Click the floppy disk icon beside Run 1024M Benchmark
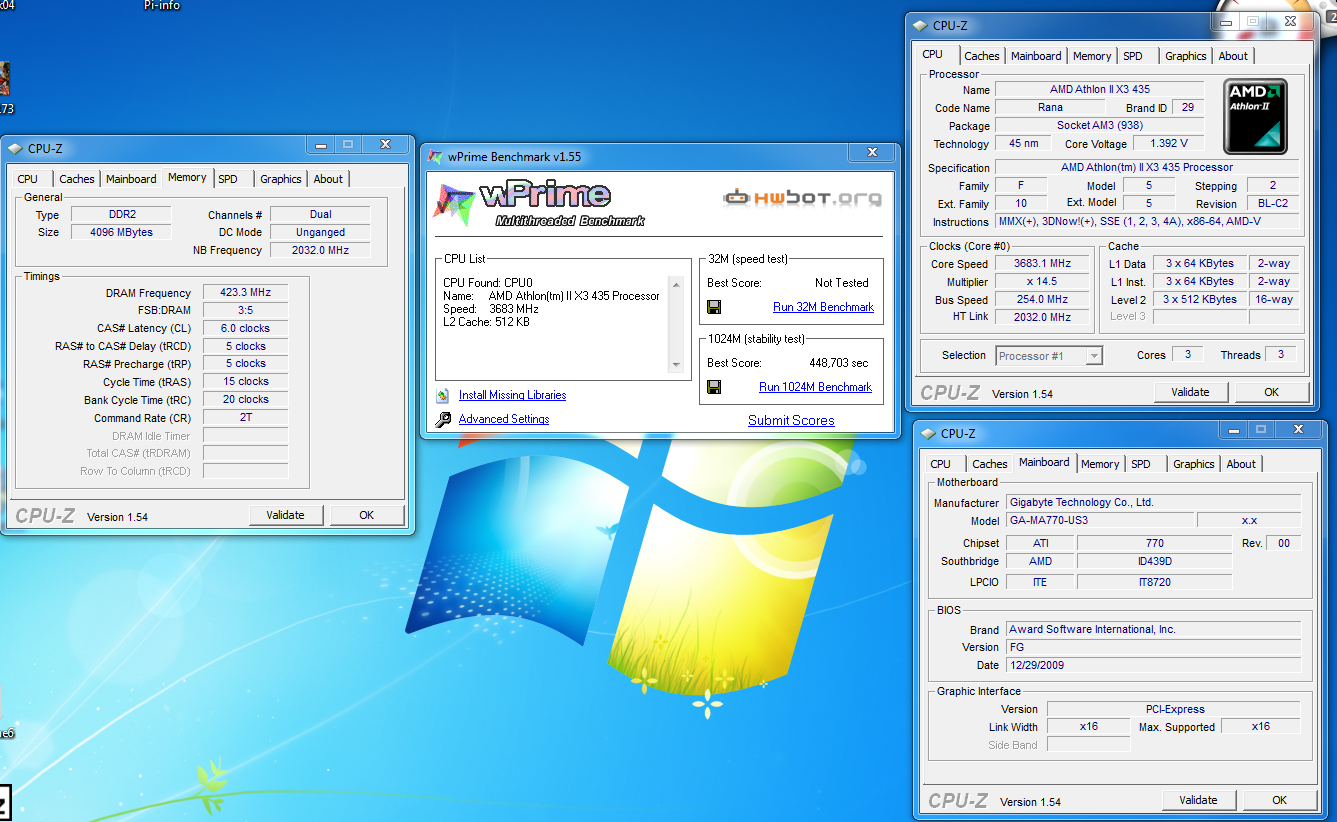Viewport: 1337px width, 822px height. pyautogui.click(x=714, y=387)
